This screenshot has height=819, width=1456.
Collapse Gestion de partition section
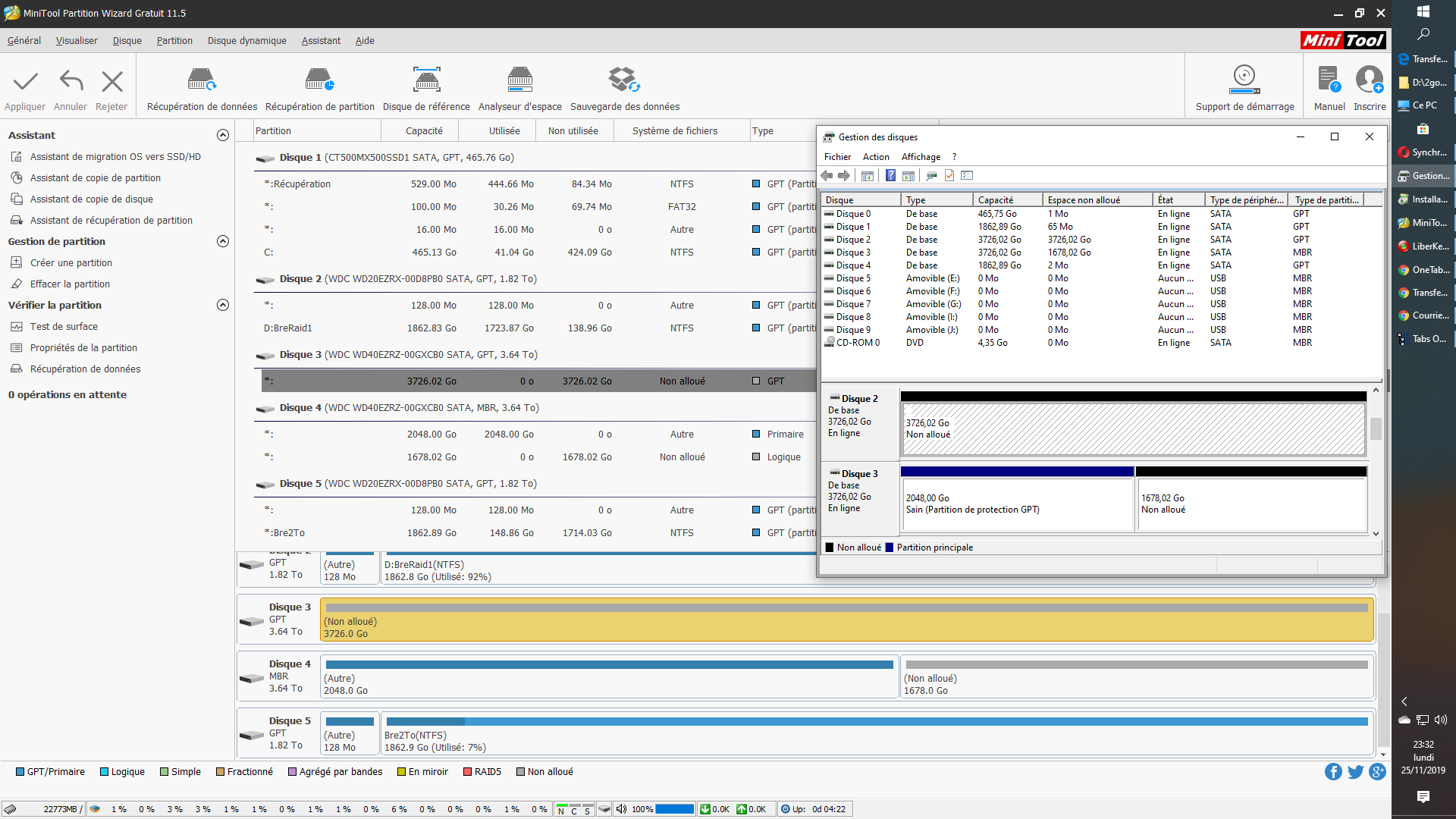tap(223, 241)
